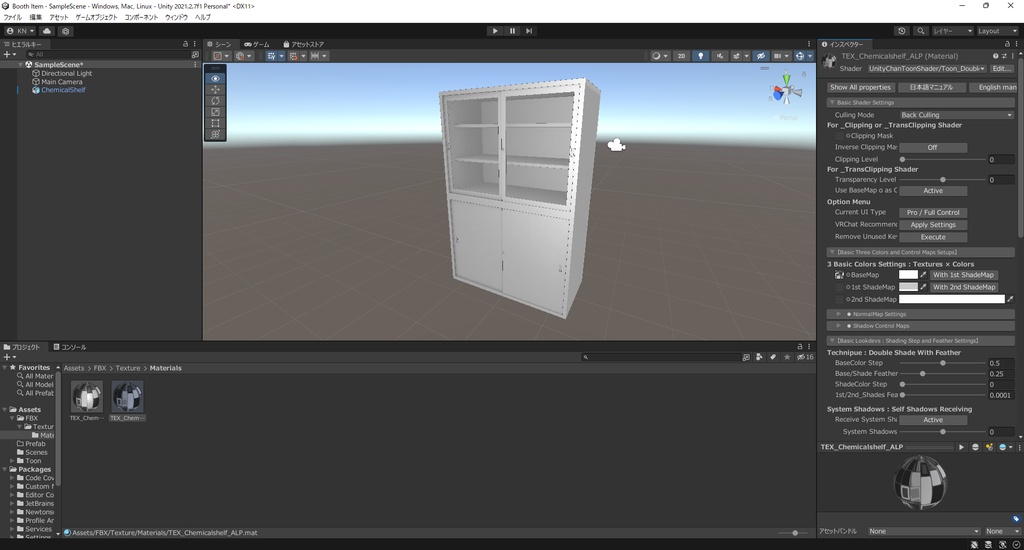Lock the Hierarchy panel
Viewport: 1024px width, 550px height.
(x=185, y=44)
